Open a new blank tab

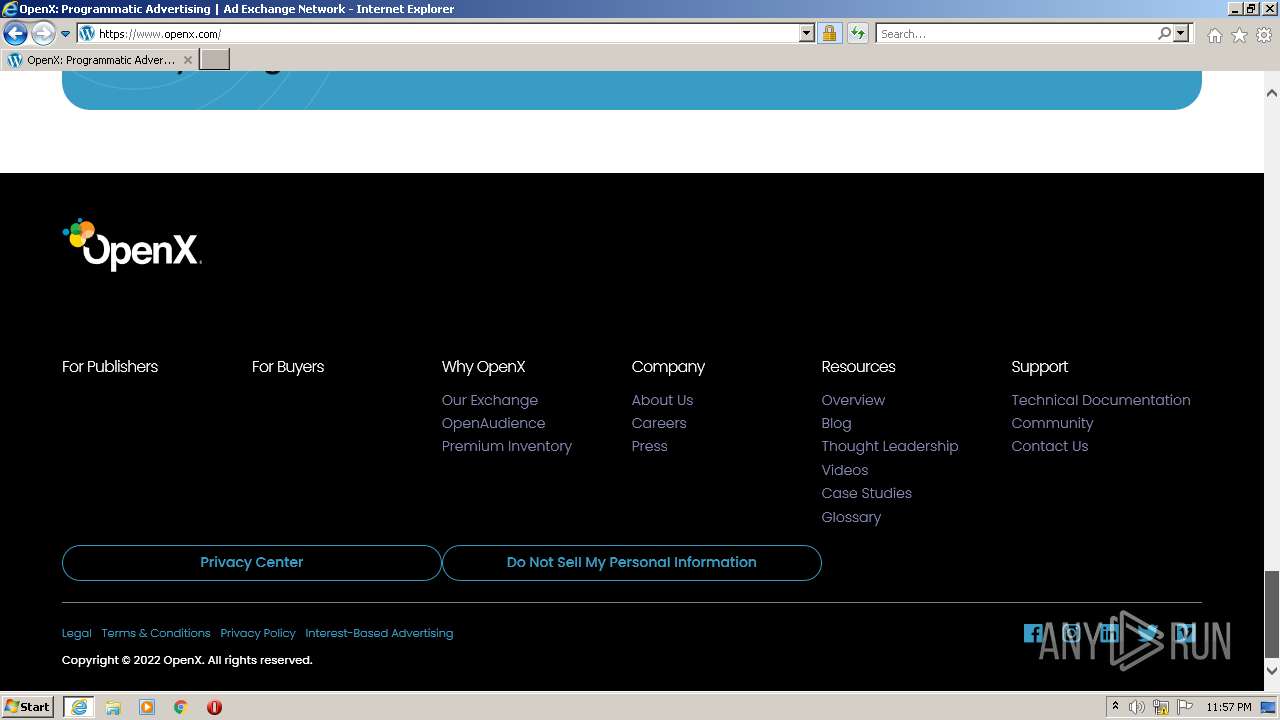(215, 60)
